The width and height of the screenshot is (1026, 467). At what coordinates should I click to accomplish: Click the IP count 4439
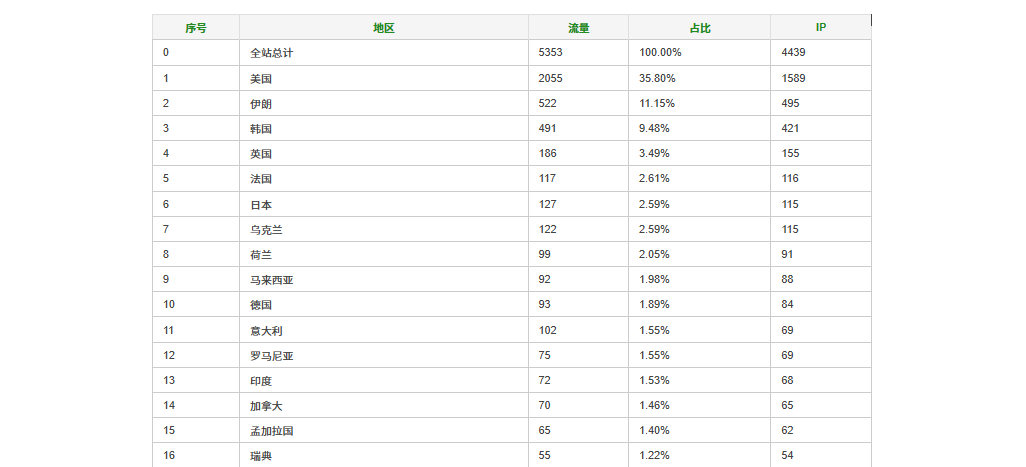[x=793, y=53]
